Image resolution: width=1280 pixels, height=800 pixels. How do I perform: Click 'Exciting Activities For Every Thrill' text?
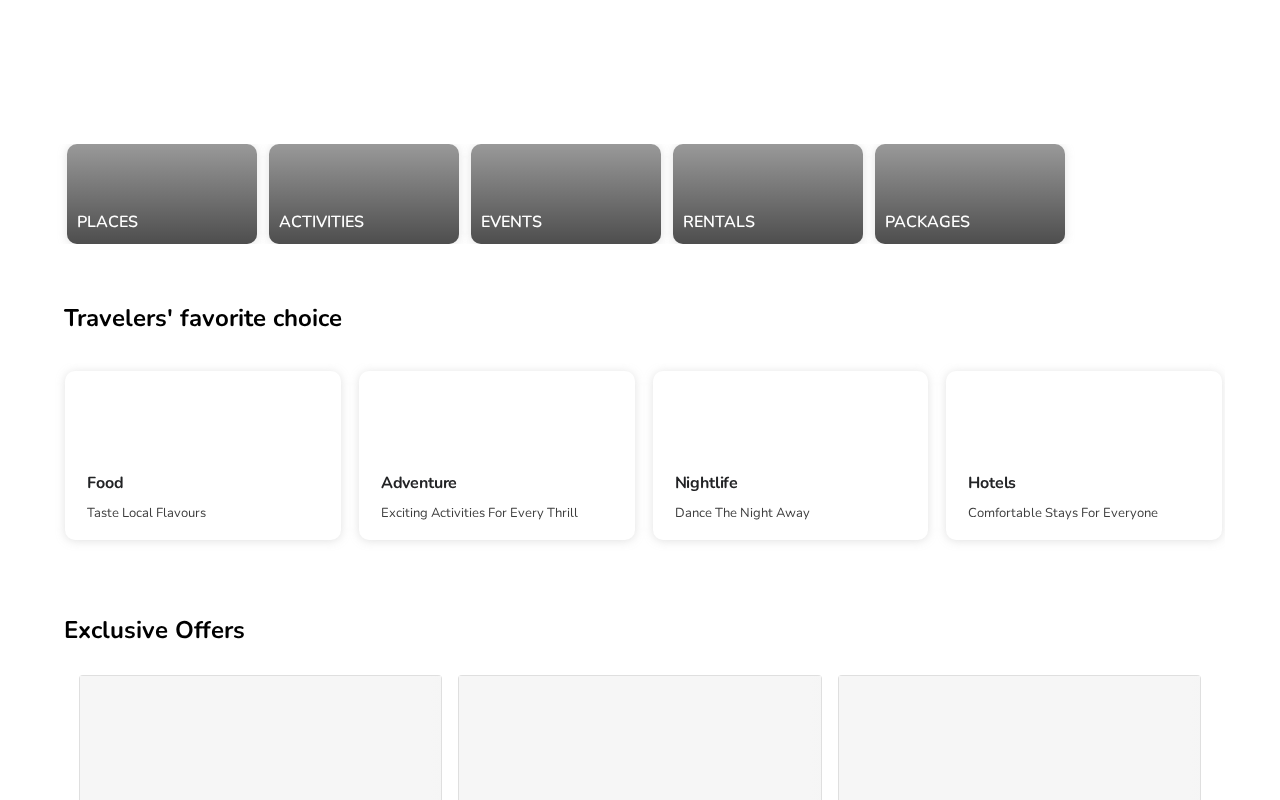tap(479, 513)
